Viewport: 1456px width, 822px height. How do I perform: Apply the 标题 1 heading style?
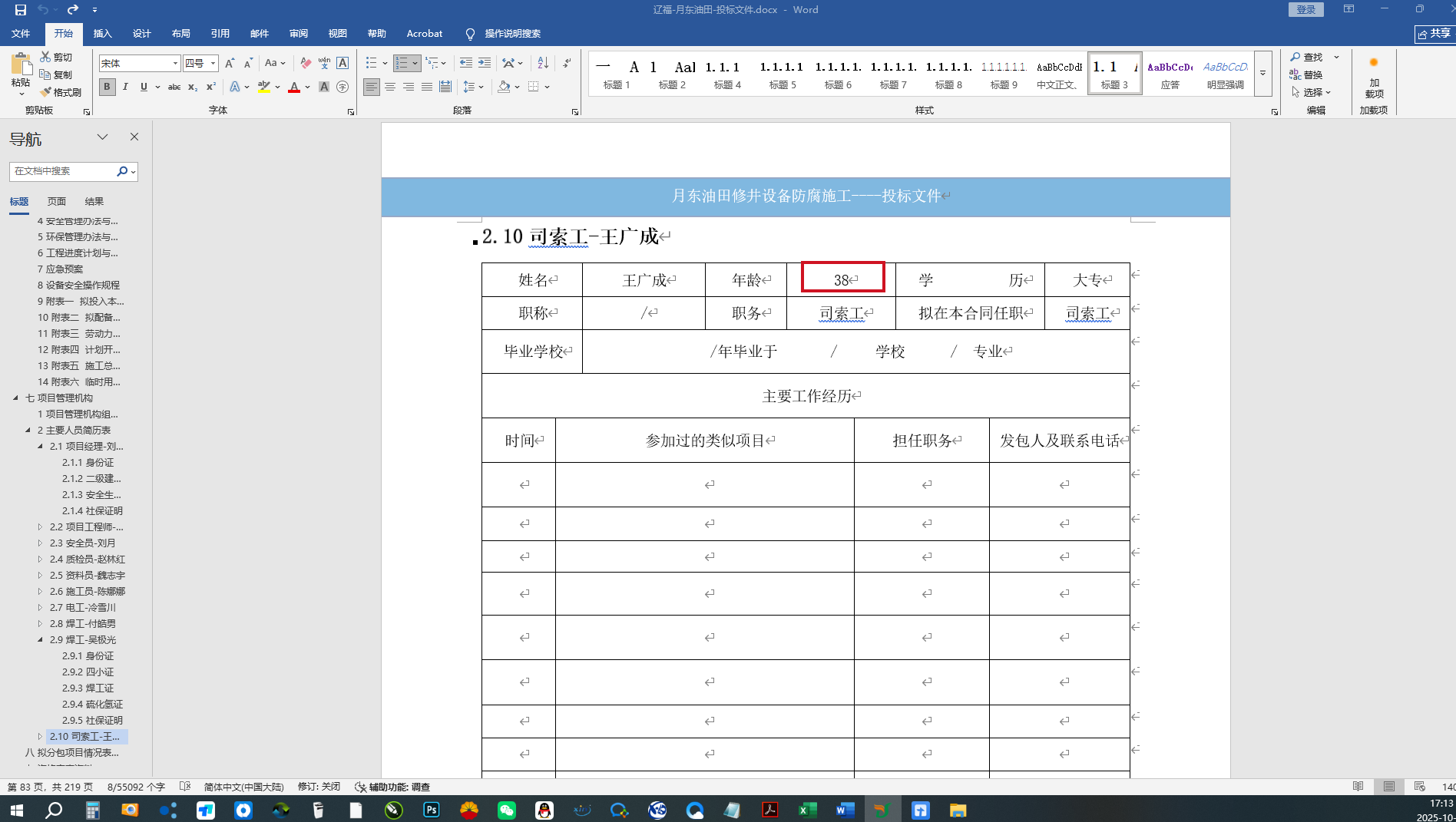pos(617,74)
